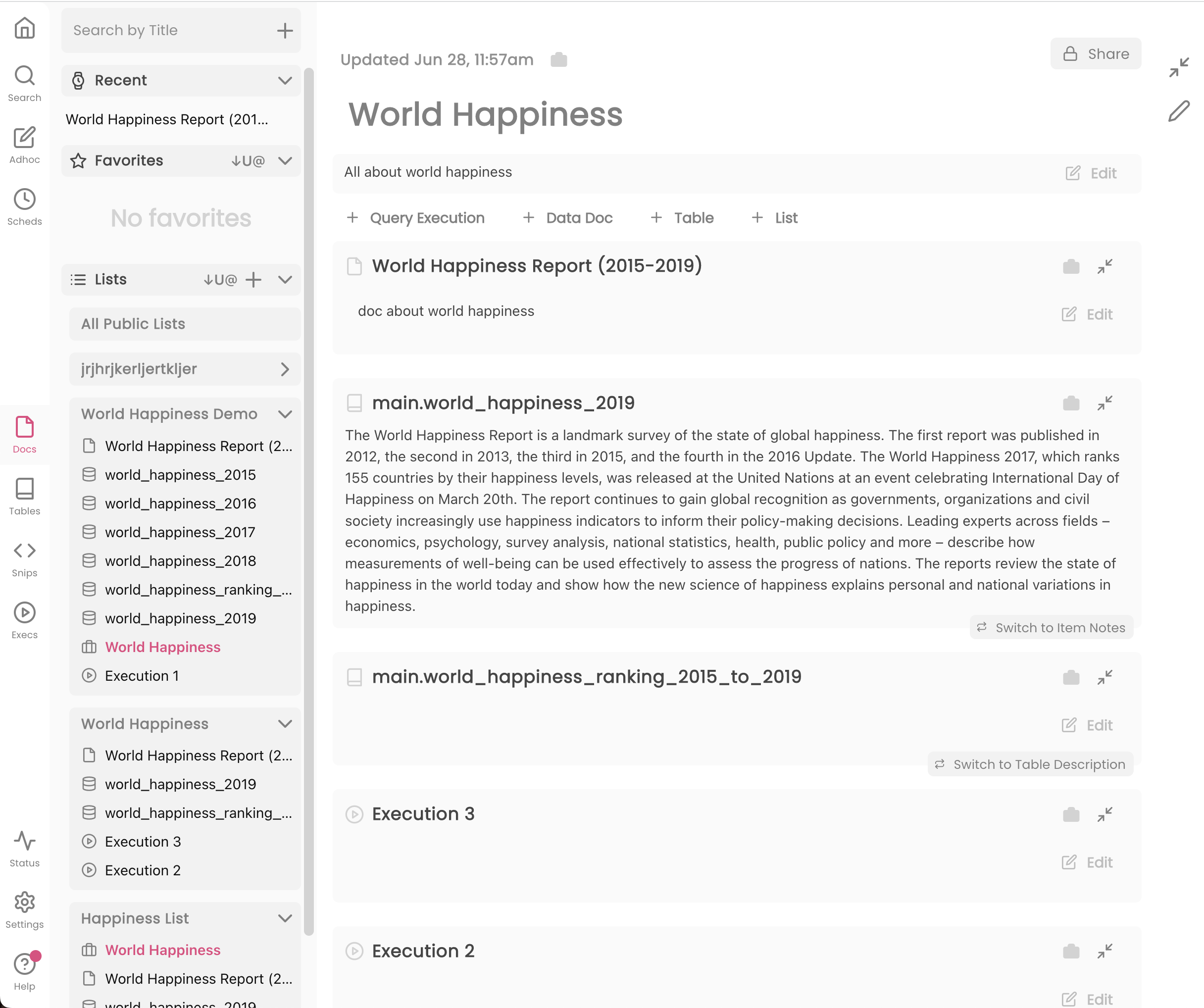1204x1008 pixels.
Task: Collapse World Happiness Demo list
Action: coord(285,414)
